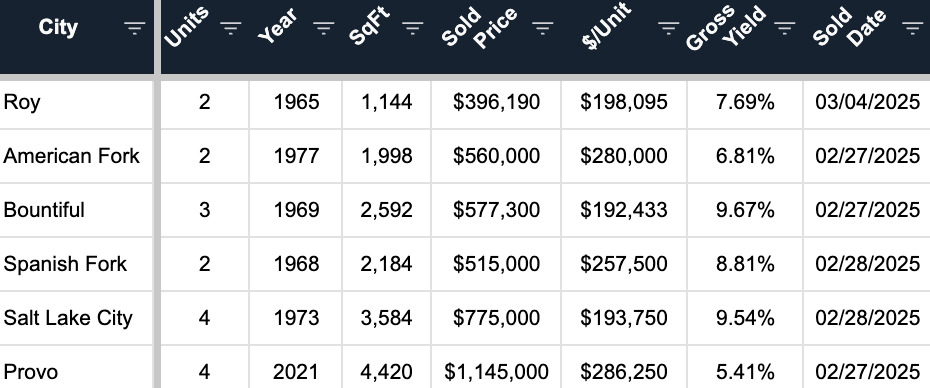
Task: Click the Bountiful city cell
Action: [77, 210]
